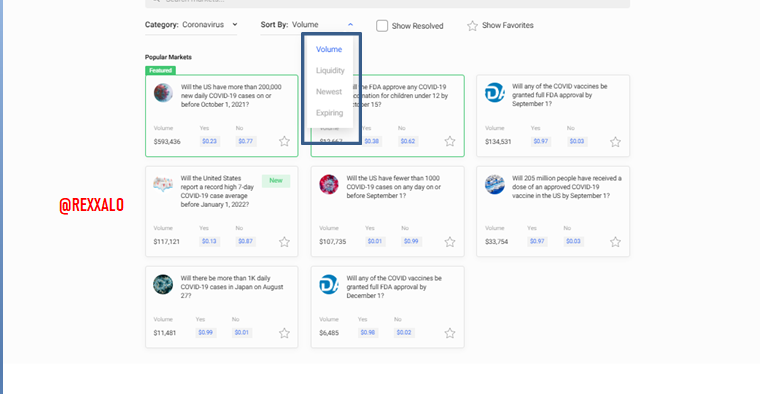Click the green Featured badge
This screenshot has height=394, width=760.
coord(160,70)
